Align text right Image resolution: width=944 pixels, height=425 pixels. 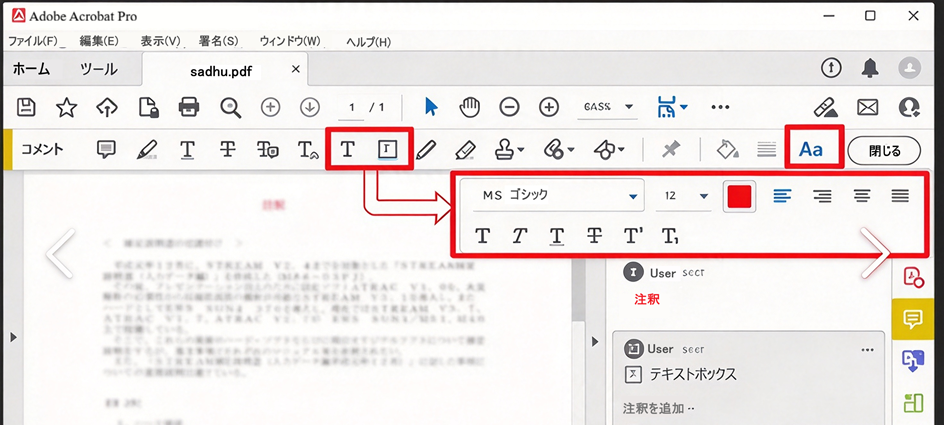pos(822,196)
